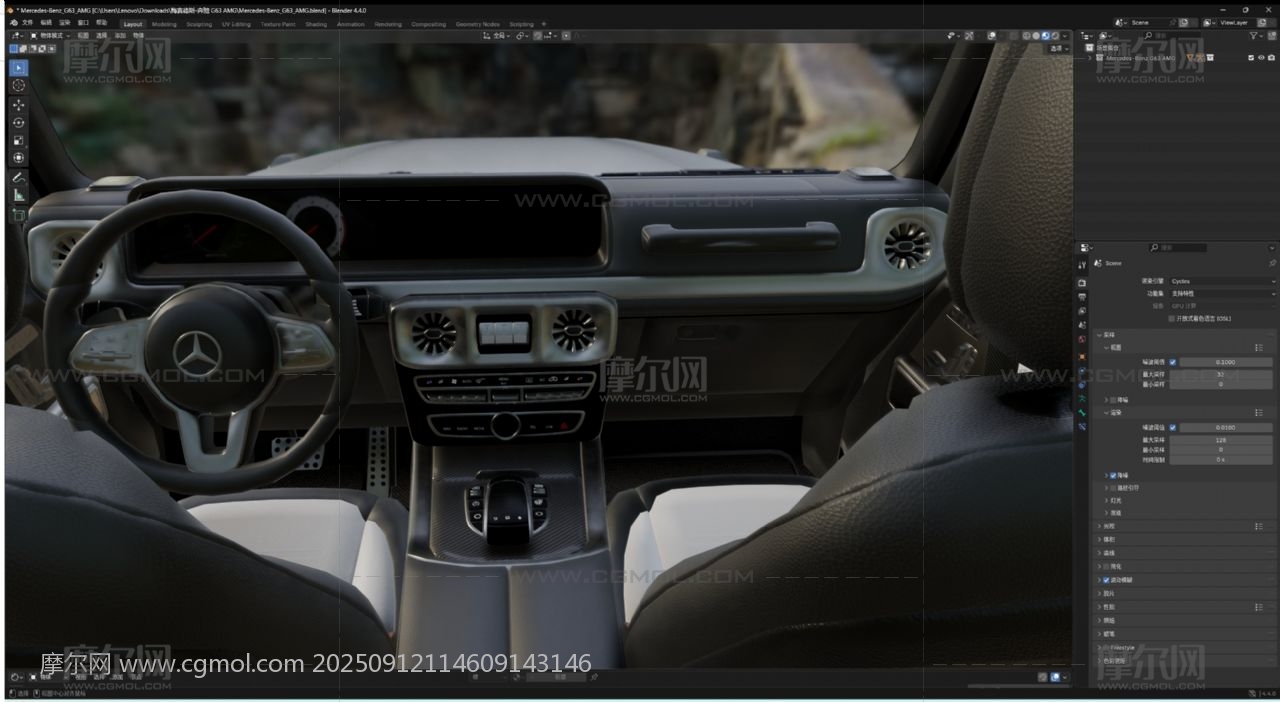Switch to the Shading workspace tab
The width and height of the screenshot is (1280, 702).
pos(316,24)
